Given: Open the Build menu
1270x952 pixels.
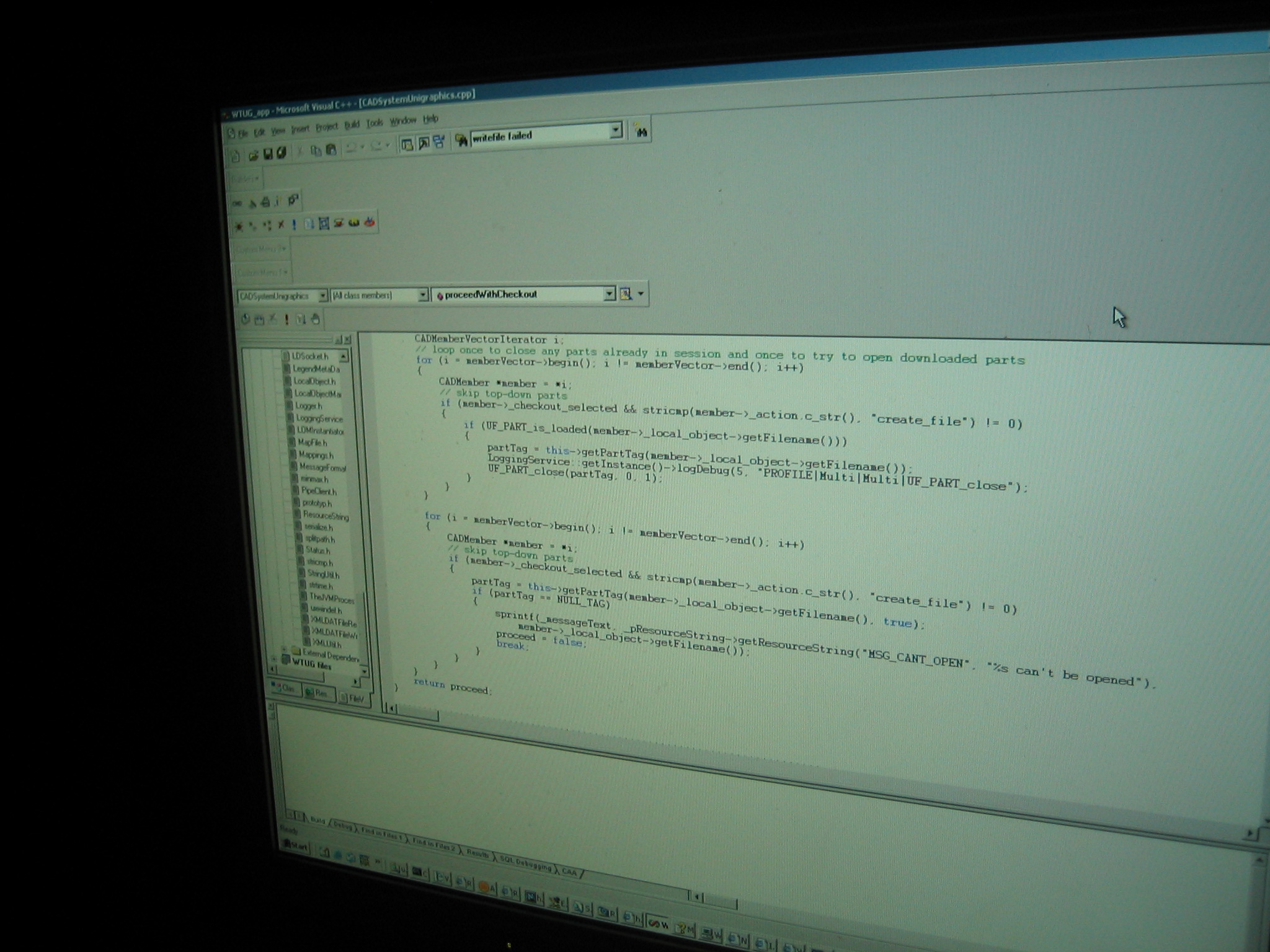Looking at the screenshot, I should [352, 125].
